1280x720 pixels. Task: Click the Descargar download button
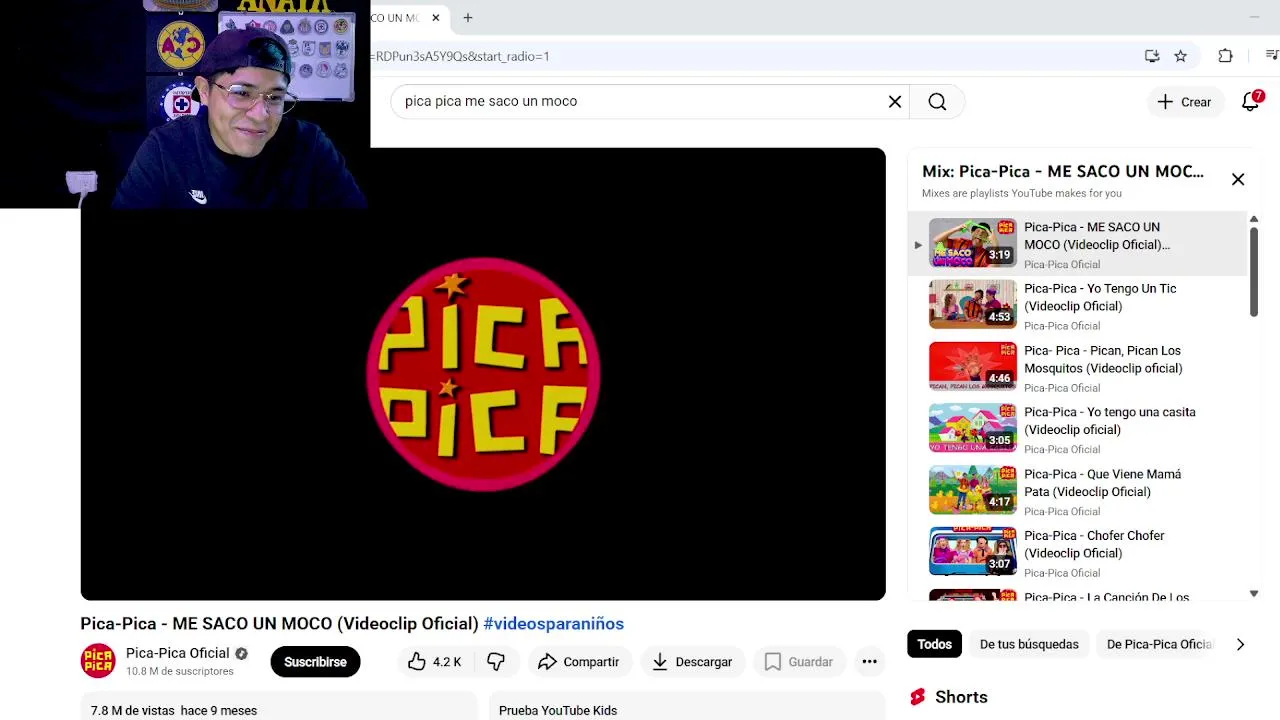click(692, 662)
